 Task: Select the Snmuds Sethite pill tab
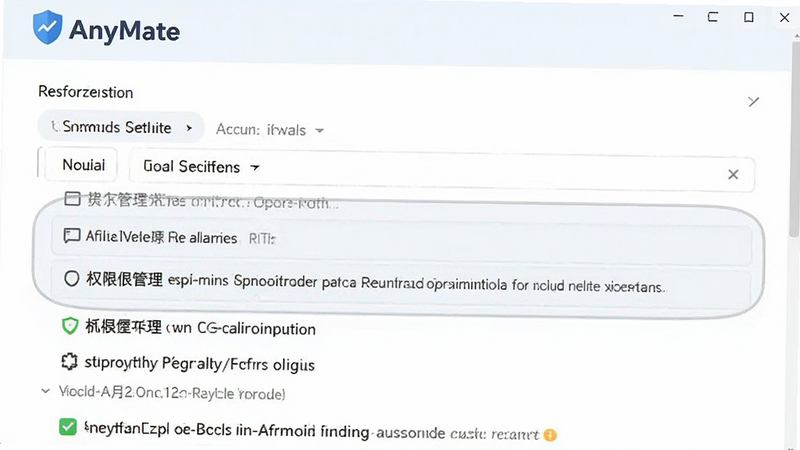[x=121, y=127]
